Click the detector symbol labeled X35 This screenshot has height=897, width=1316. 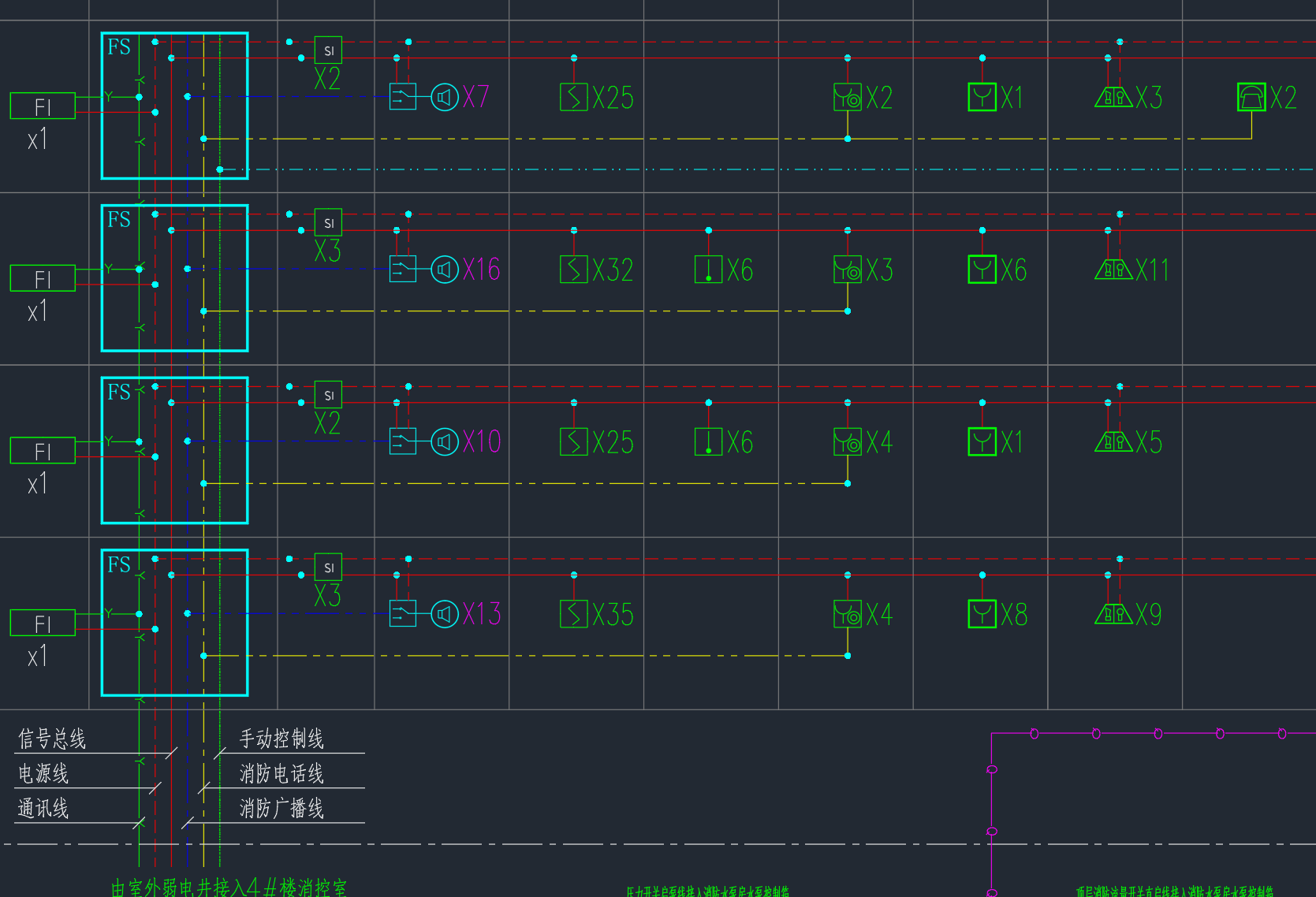[x=574, y=614]
